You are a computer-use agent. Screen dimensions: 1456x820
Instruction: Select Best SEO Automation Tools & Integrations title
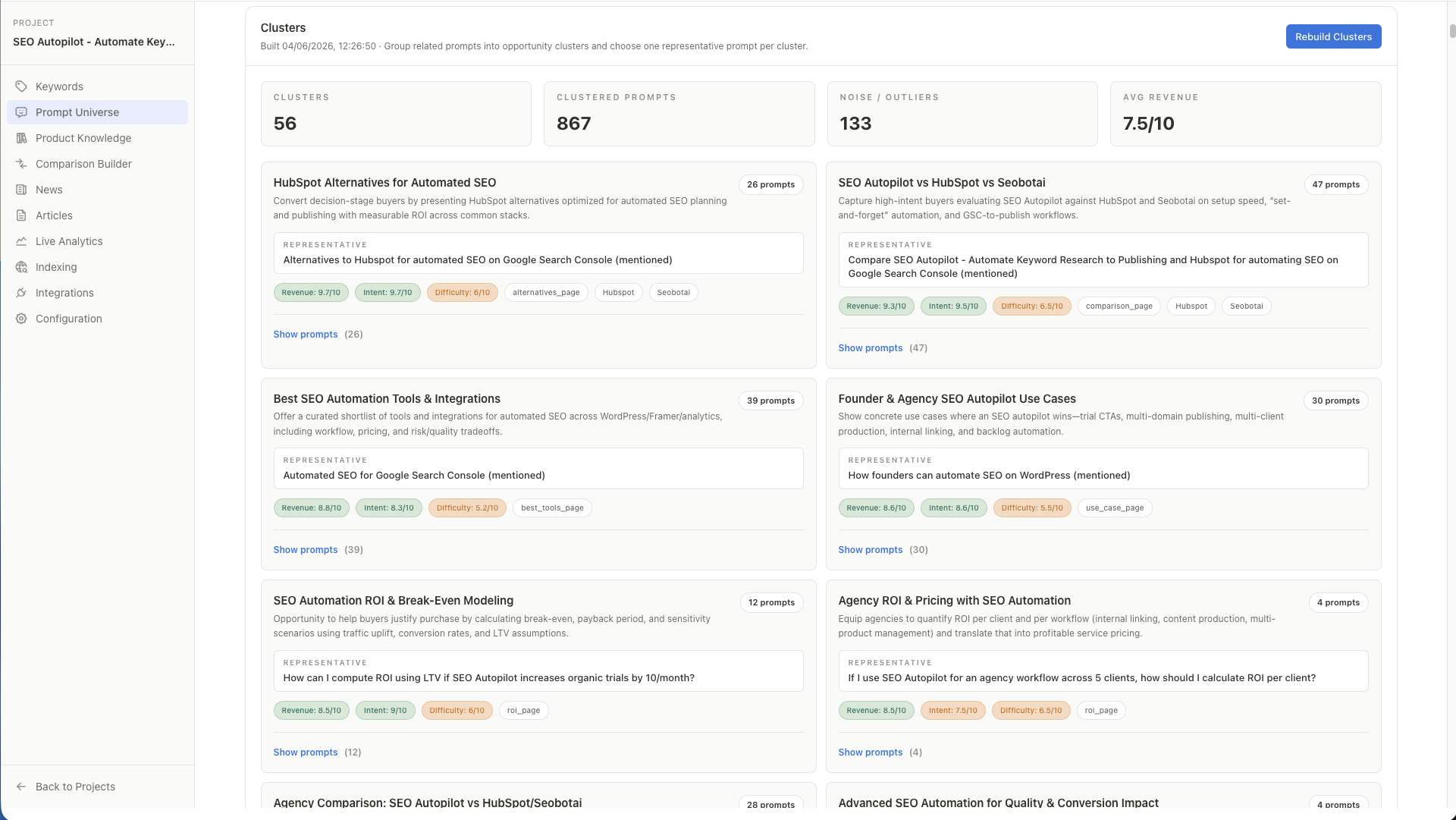click(x=387, y=399)
